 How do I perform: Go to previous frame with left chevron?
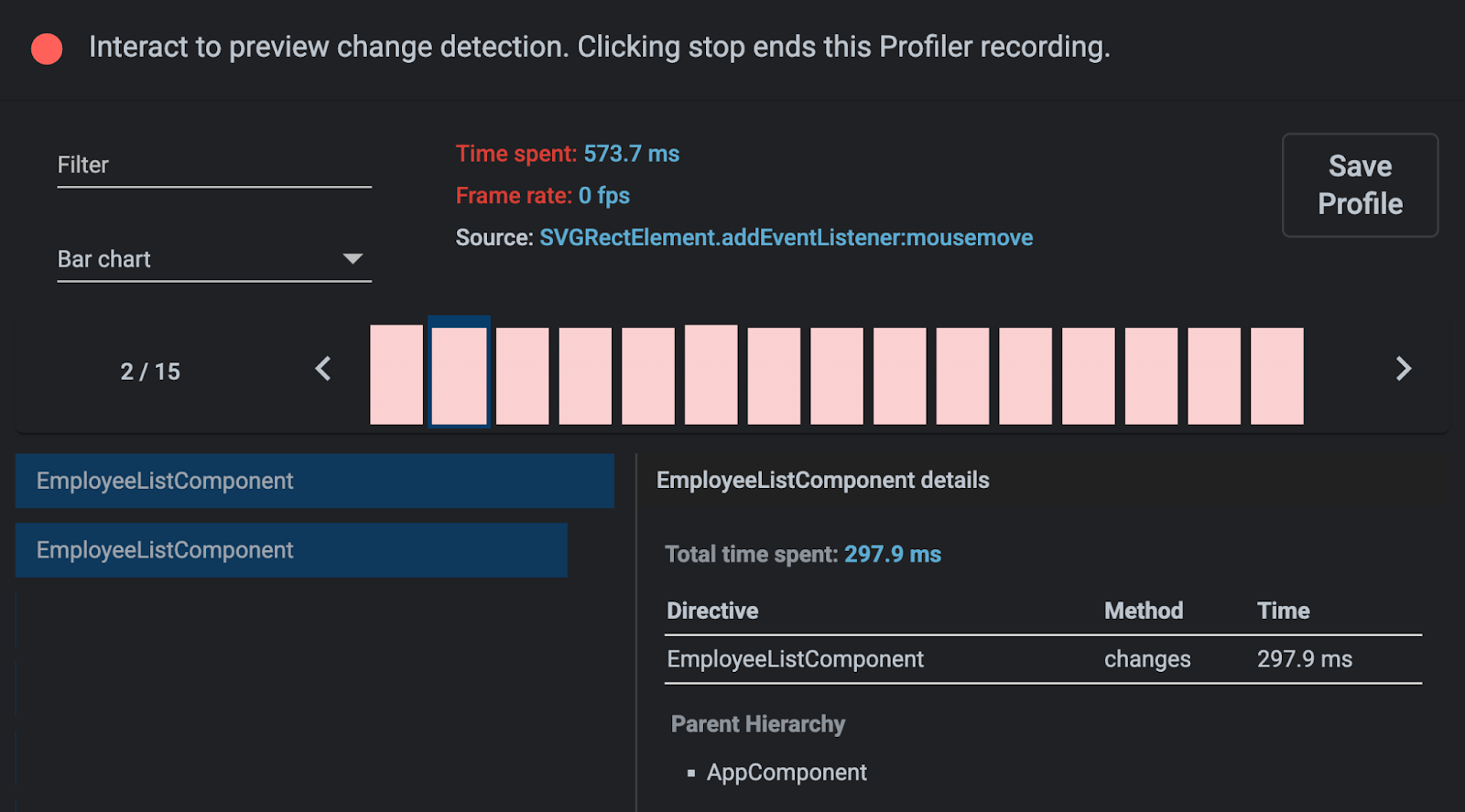click(x=323, y=369)
